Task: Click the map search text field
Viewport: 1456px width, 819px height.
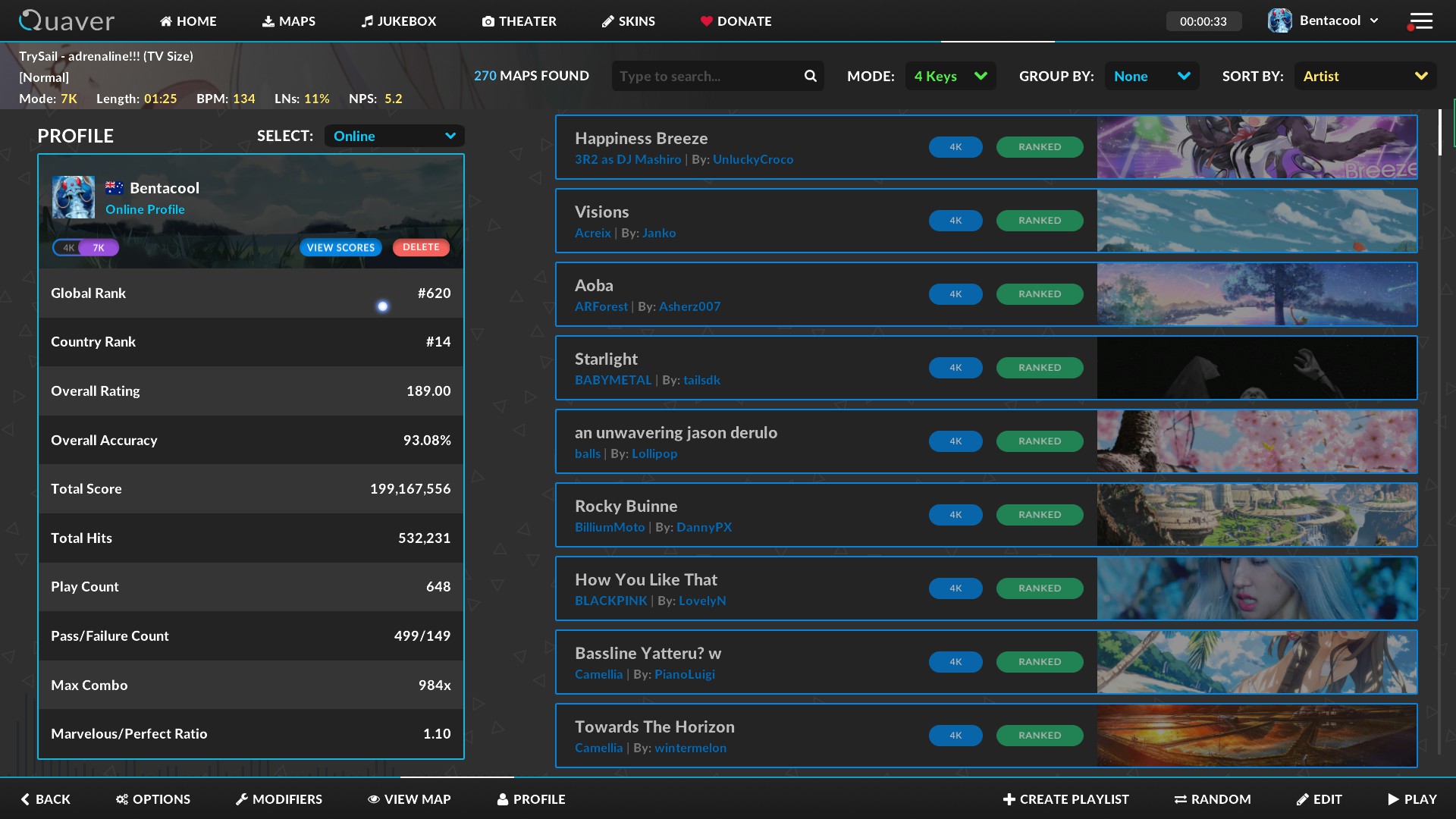Action: click(705, 76)
